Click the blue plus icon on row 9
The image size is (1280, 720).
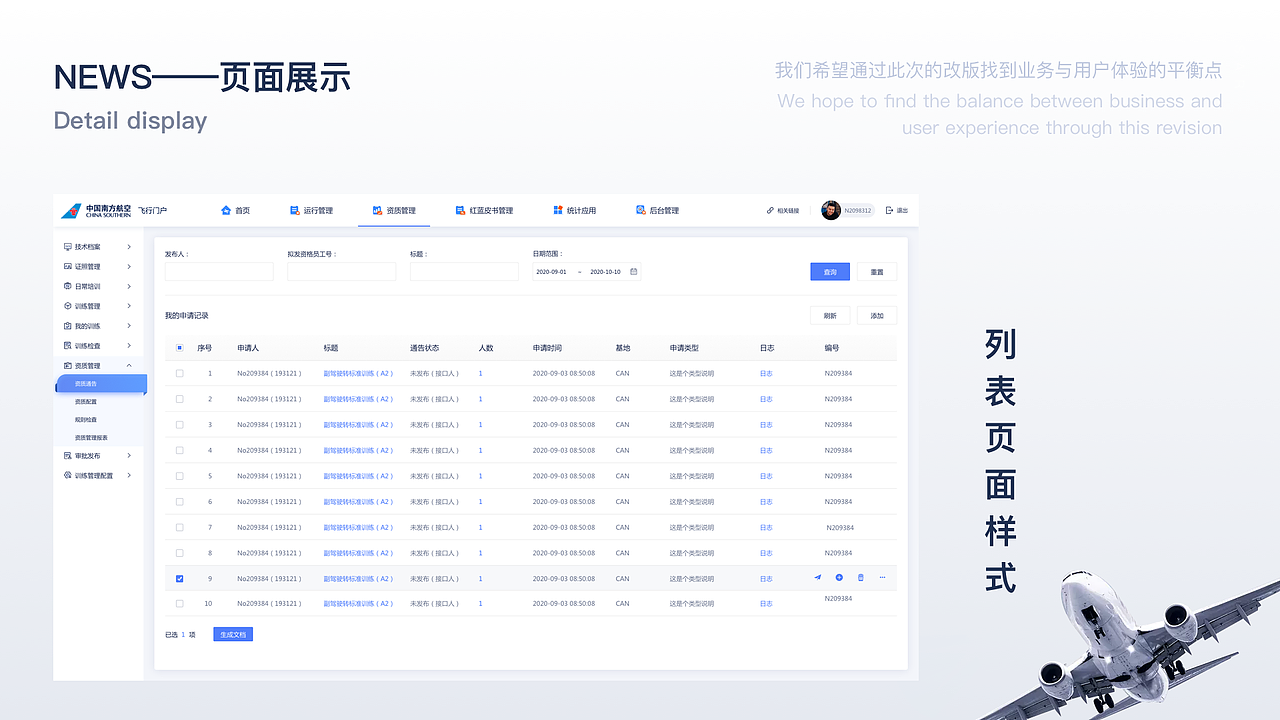pyautogui.click(x=839, y=577)
